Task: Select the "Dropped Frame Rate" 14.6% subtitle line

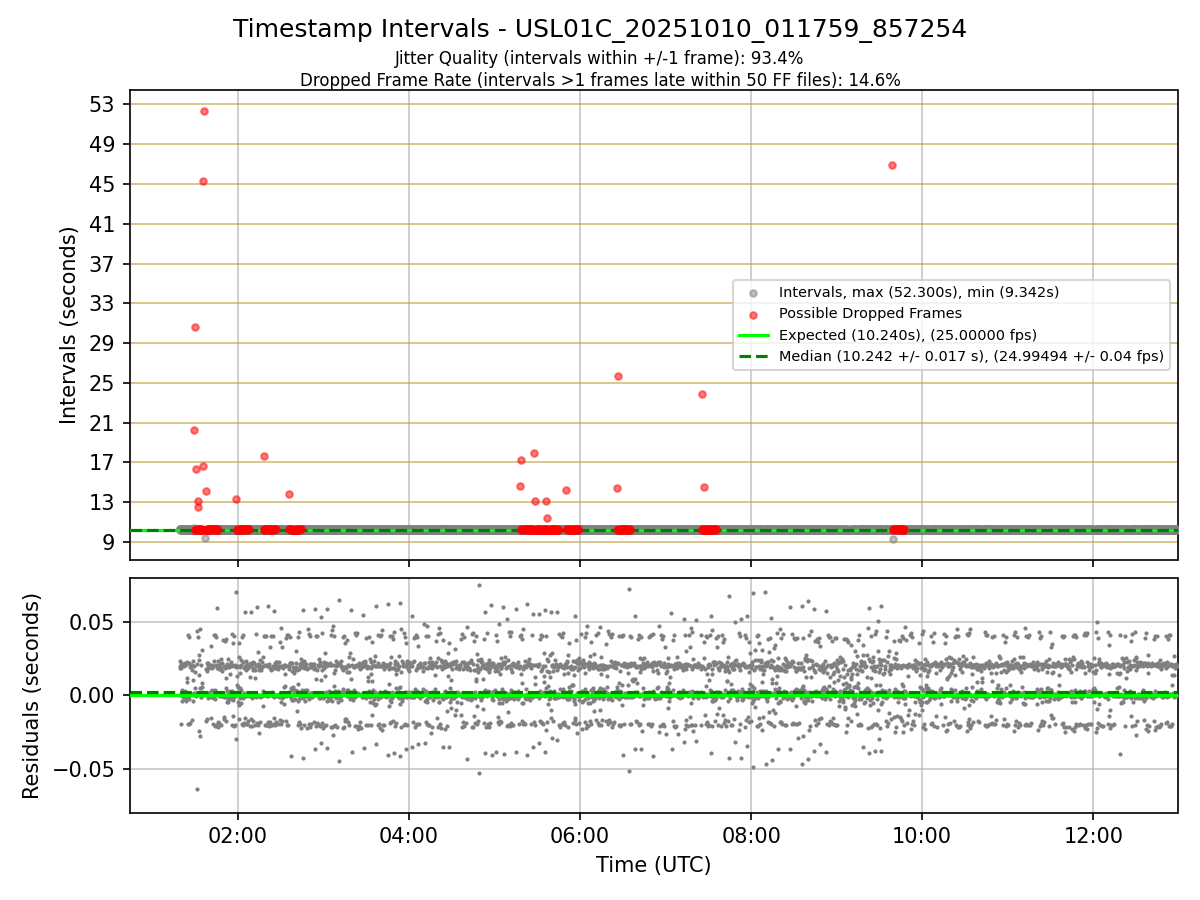Action: click(x=600, y=80)
